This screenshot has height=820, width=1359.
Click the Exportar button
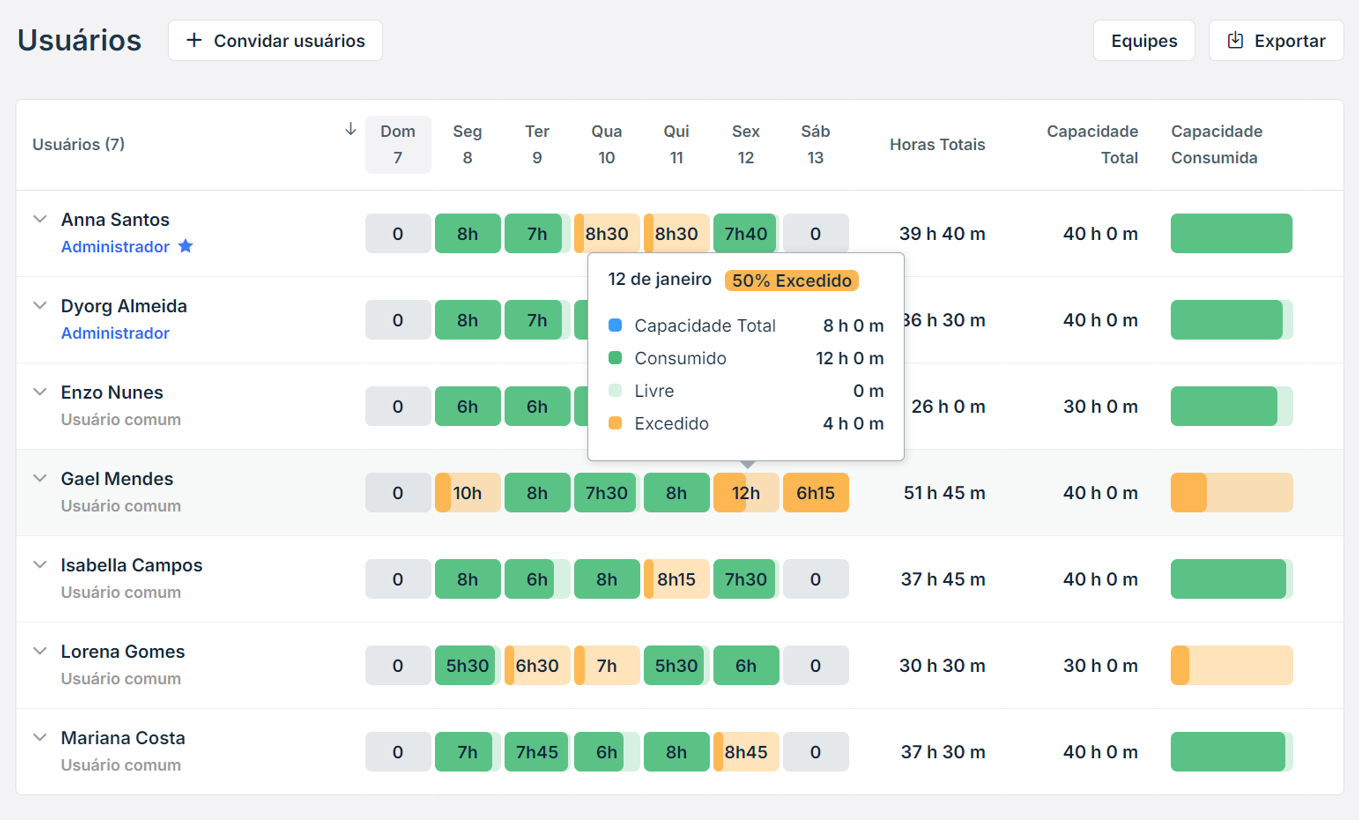[1276, 41]
